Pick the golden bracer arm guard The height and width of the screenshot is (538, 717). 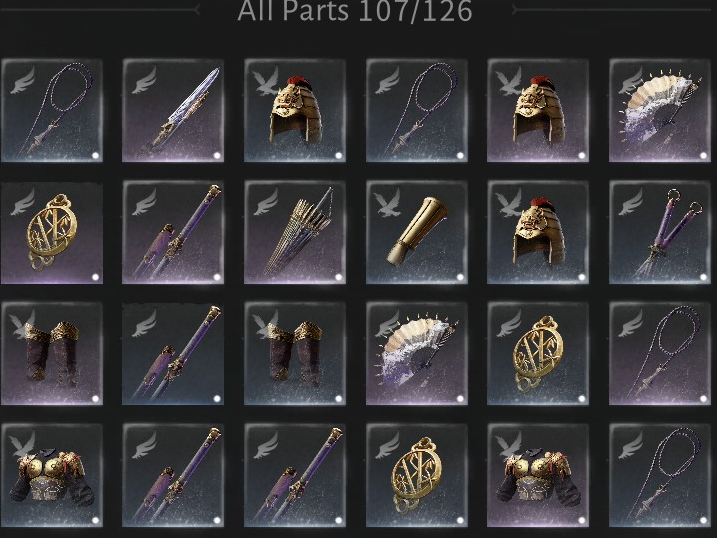coord(417,232)
